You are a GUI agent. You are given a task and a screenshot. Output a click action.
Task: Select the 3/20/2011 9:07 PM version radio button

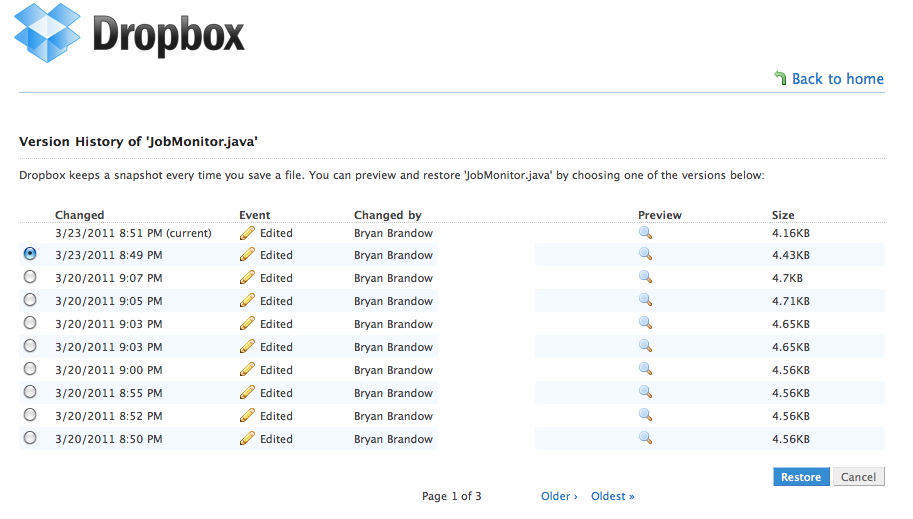coord(30,277)
